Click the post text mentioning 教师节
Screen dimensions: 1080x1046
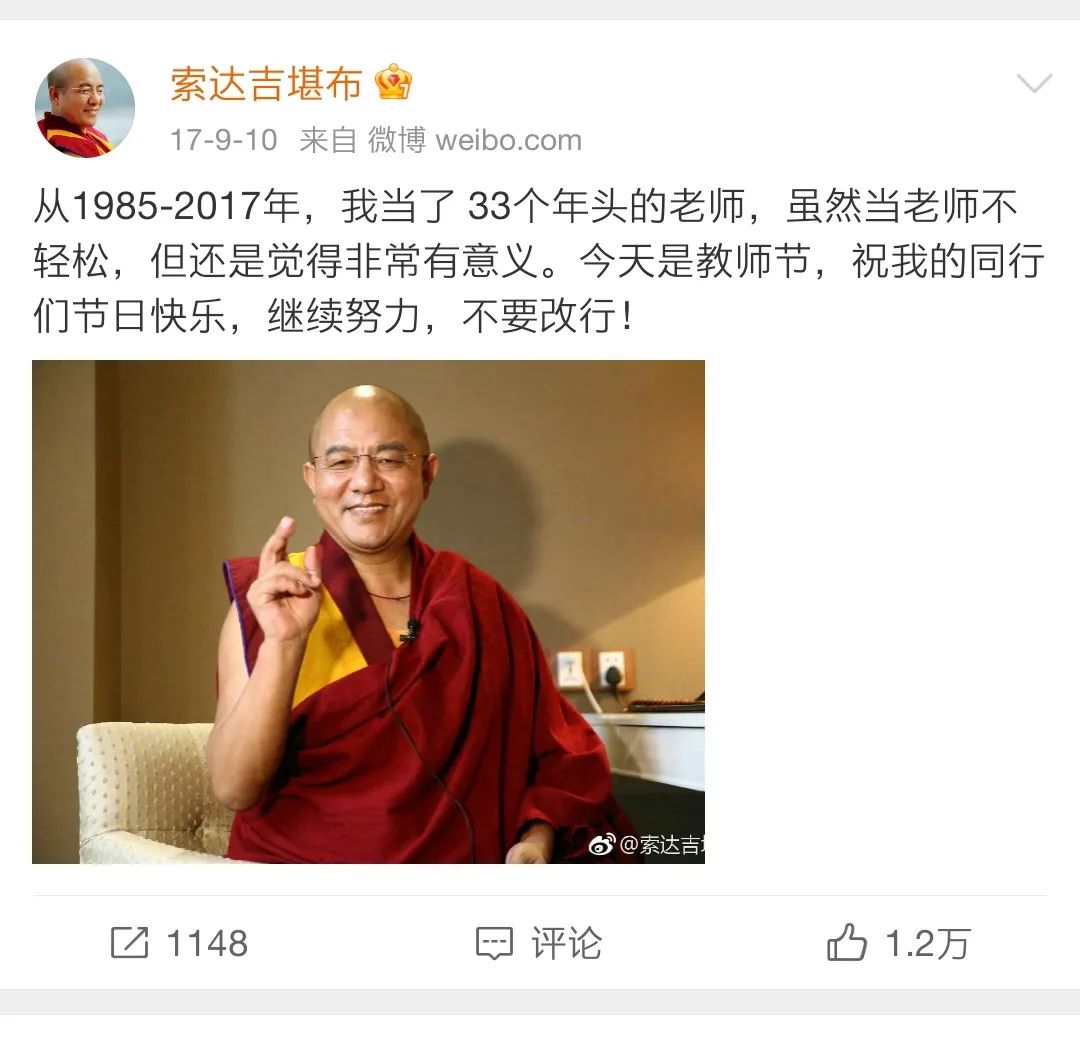(539, 262)
